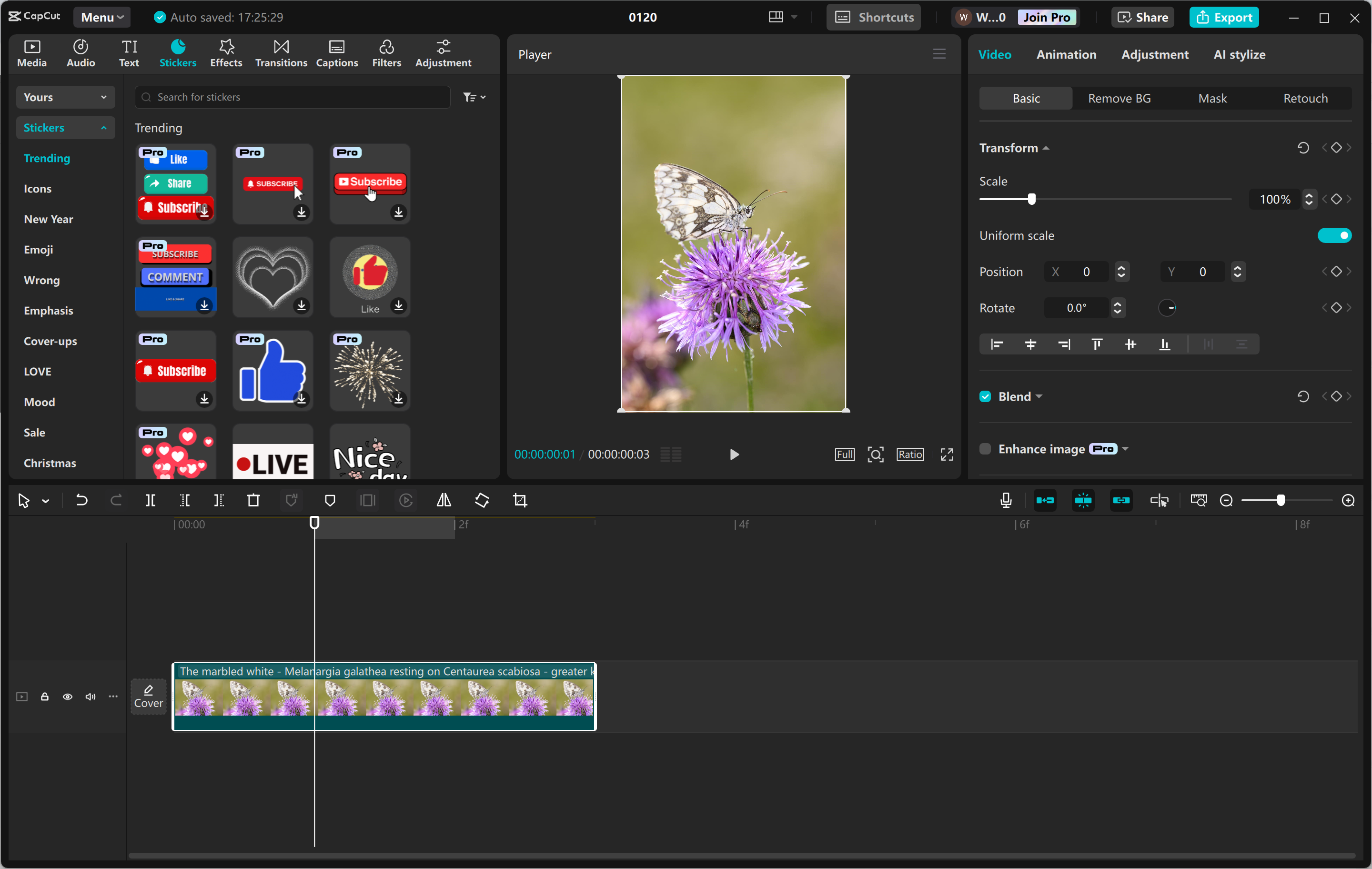Undo the last edit
This screenshot has width=1372, height=869.
[x=81, y=500]
